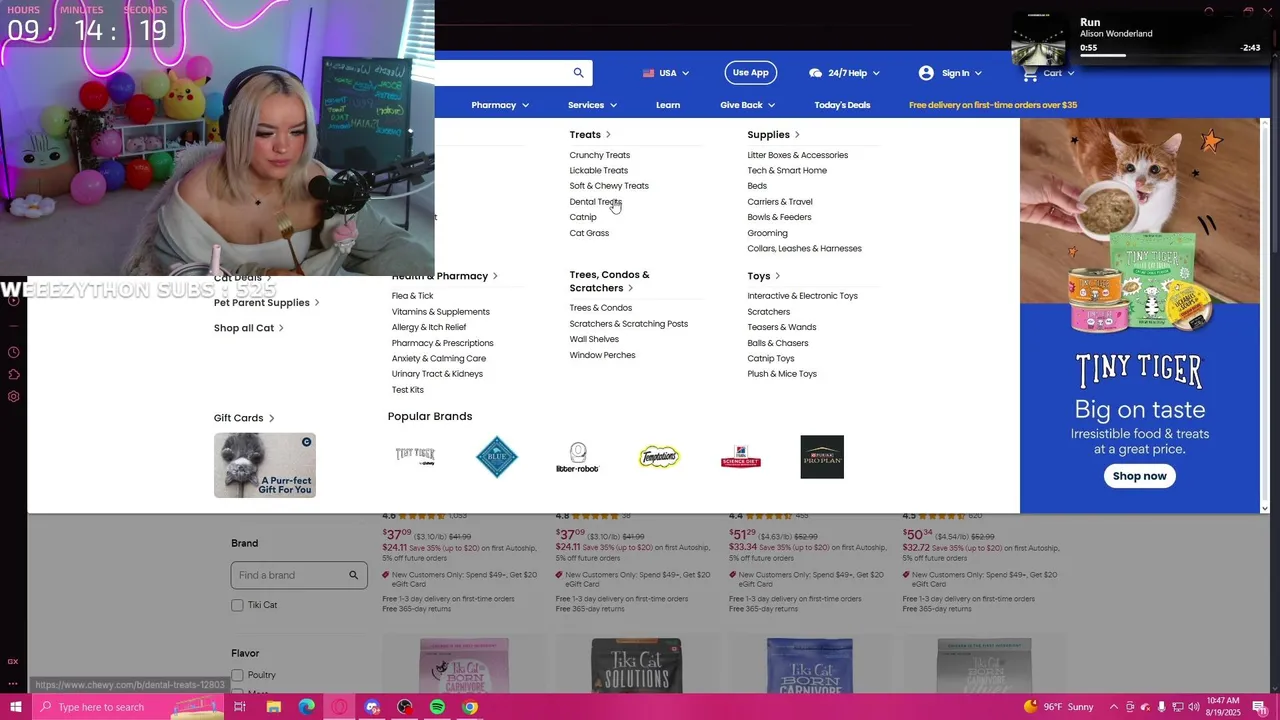Open the Opera GX sidebar history clock
Viewport: 1280px width, 720px height.
click(x=13, y=352)
